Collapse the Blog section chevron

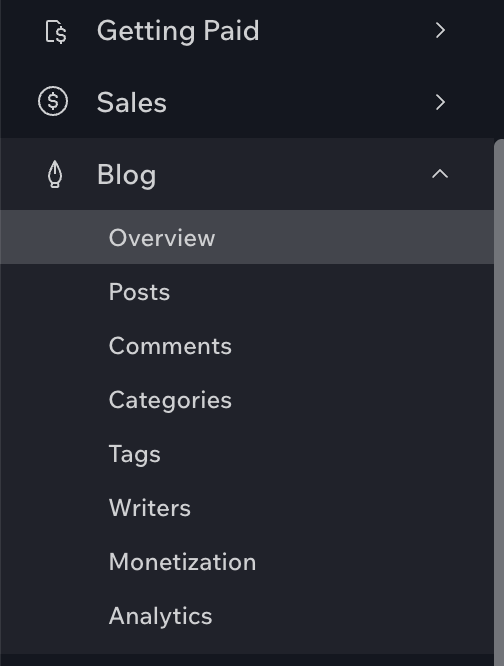pos(440,174)
